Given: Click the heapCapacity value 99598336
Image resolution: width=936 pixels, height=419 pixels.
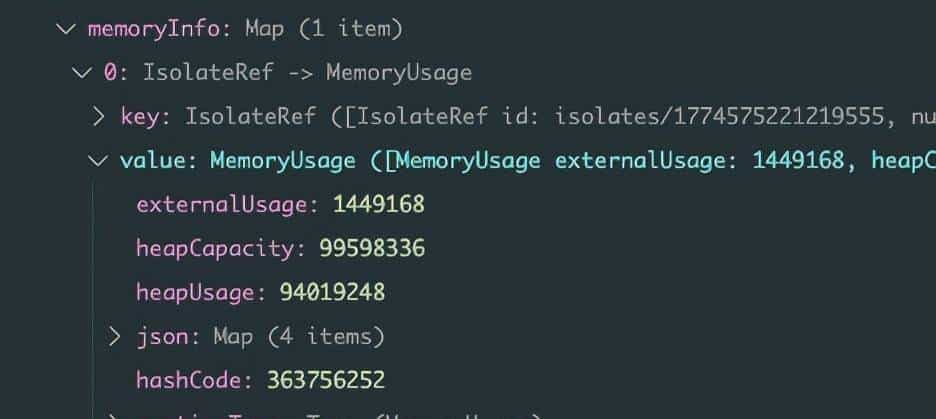Looking at the screenshot, I should [372, 248].
